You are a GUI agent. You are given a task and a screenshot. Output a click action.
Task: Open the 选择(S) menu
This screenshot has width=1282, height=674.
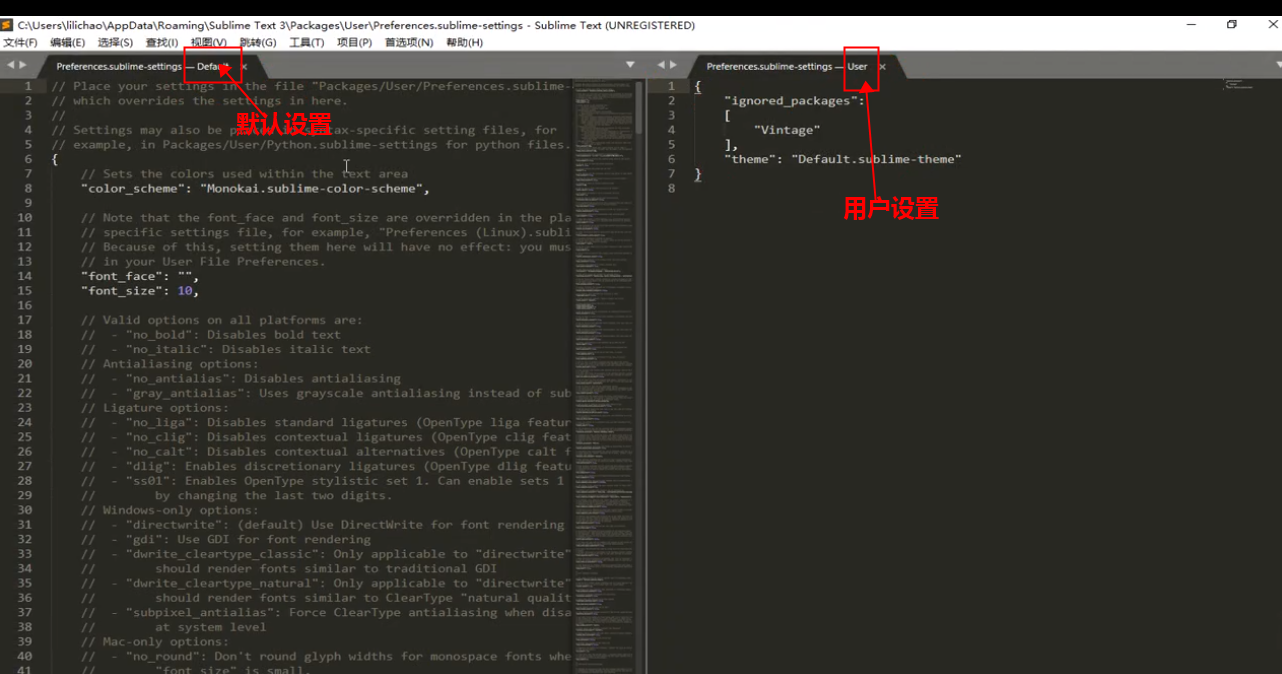115,43
